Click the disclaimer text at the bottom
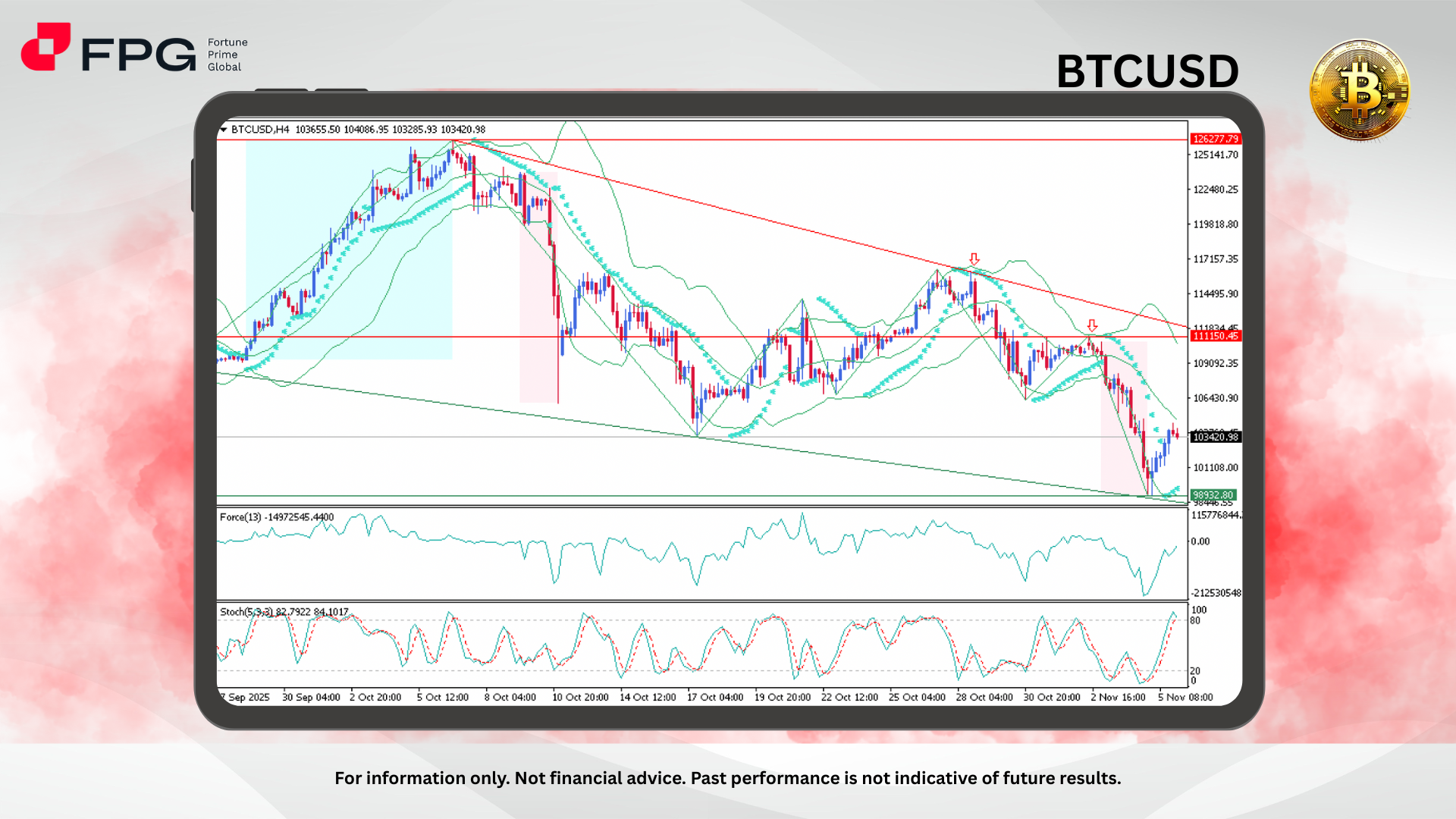1456x819 pixels. click(728, 778)
